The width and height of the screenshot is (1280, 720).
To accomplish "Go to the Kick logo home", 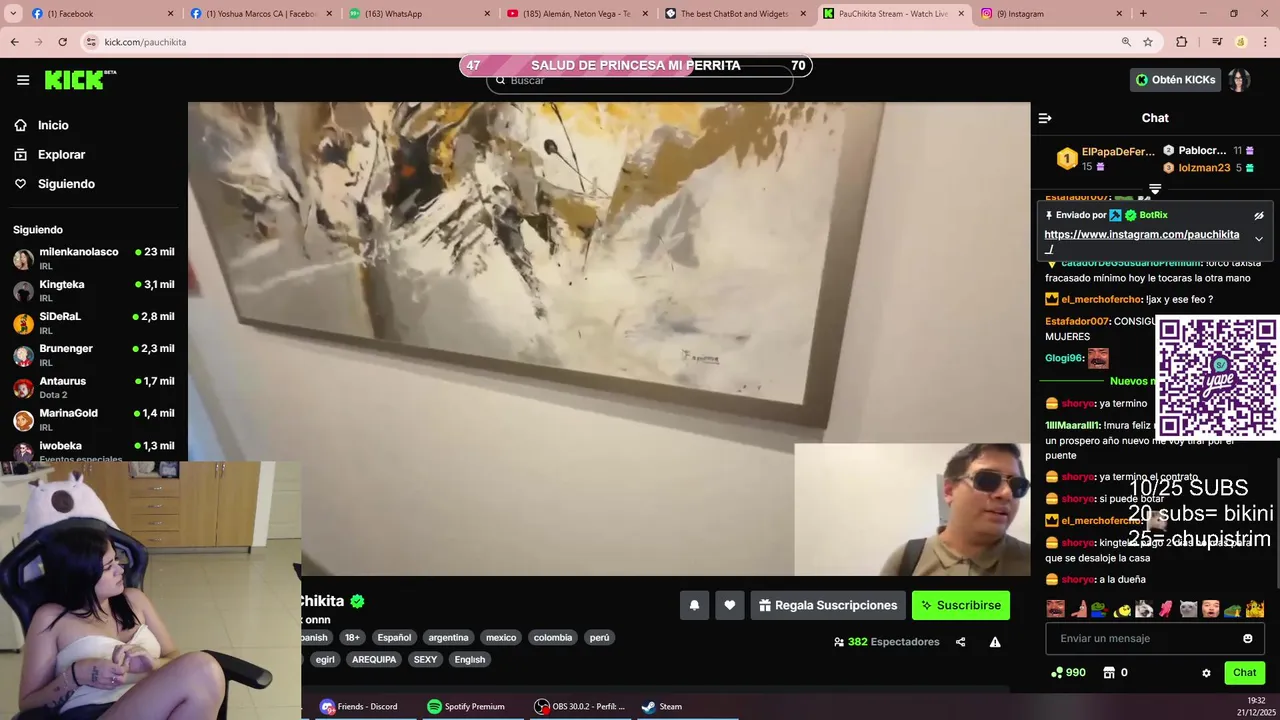I will pos(80,80).
